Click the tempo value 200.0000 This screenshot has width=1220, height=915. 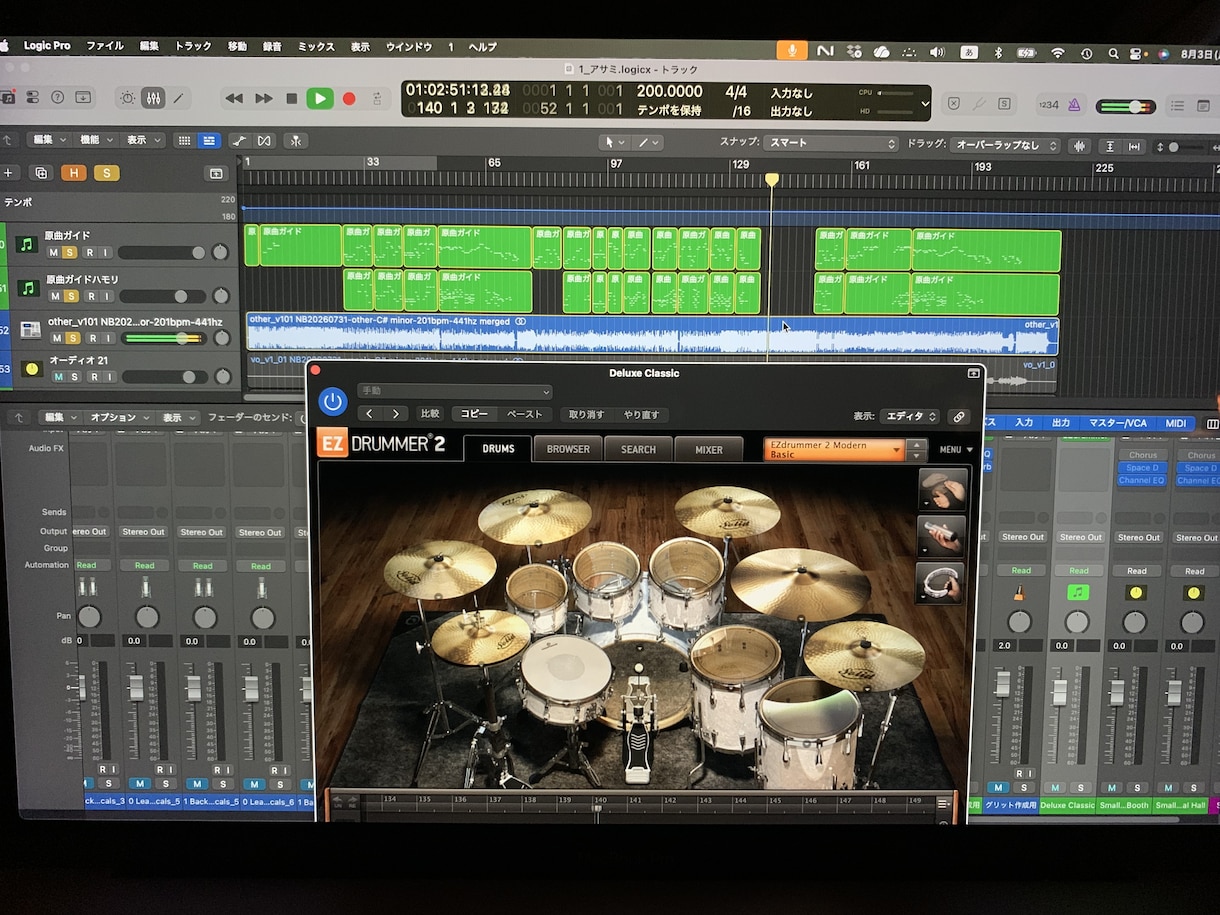pos(669,91)
